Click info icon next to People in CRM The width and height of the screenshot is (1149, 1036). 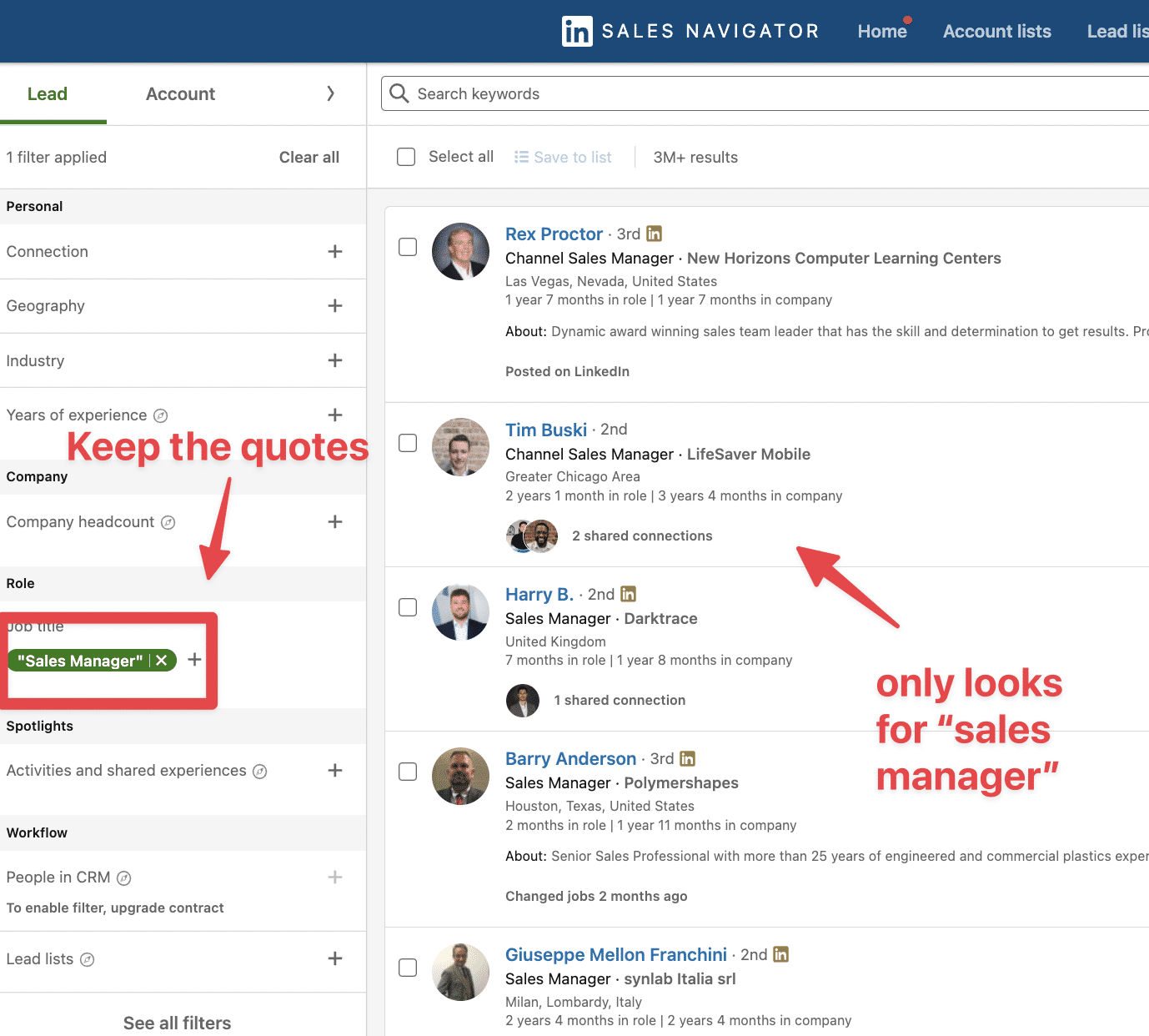(124, 878)
